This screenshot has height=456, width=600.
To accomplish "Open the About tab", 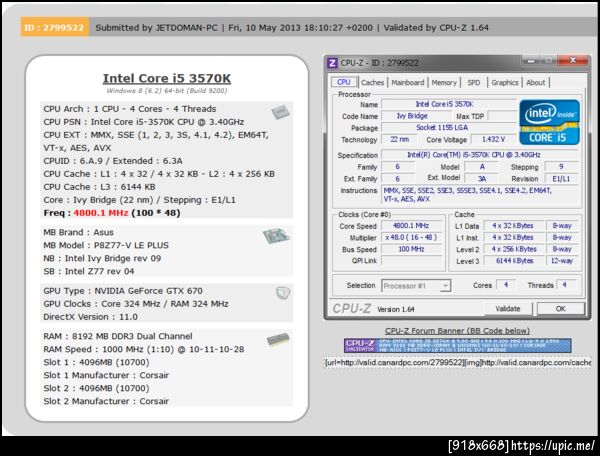I will 535,82.
